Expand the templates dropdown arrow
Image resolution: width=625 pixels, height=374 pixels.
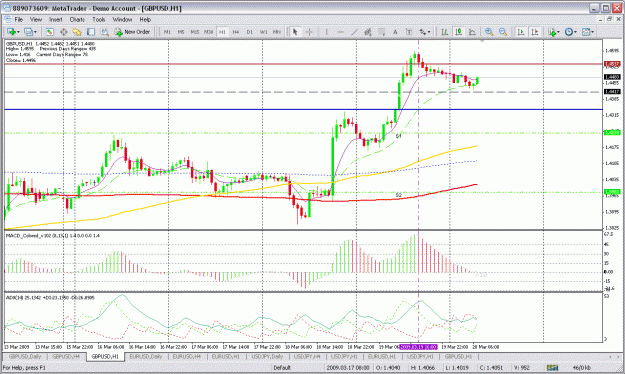coord(593,32)
